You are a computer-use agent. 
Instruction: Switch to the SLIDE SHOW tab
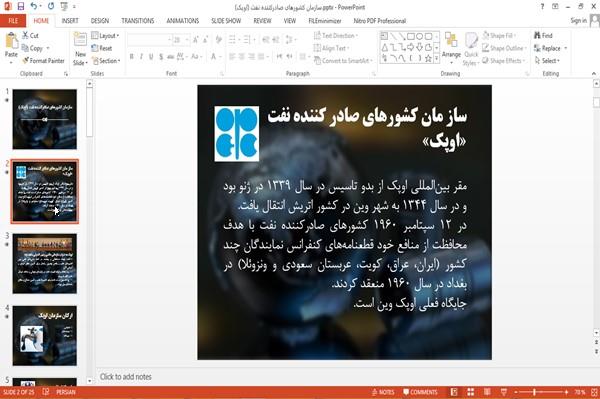226,21
